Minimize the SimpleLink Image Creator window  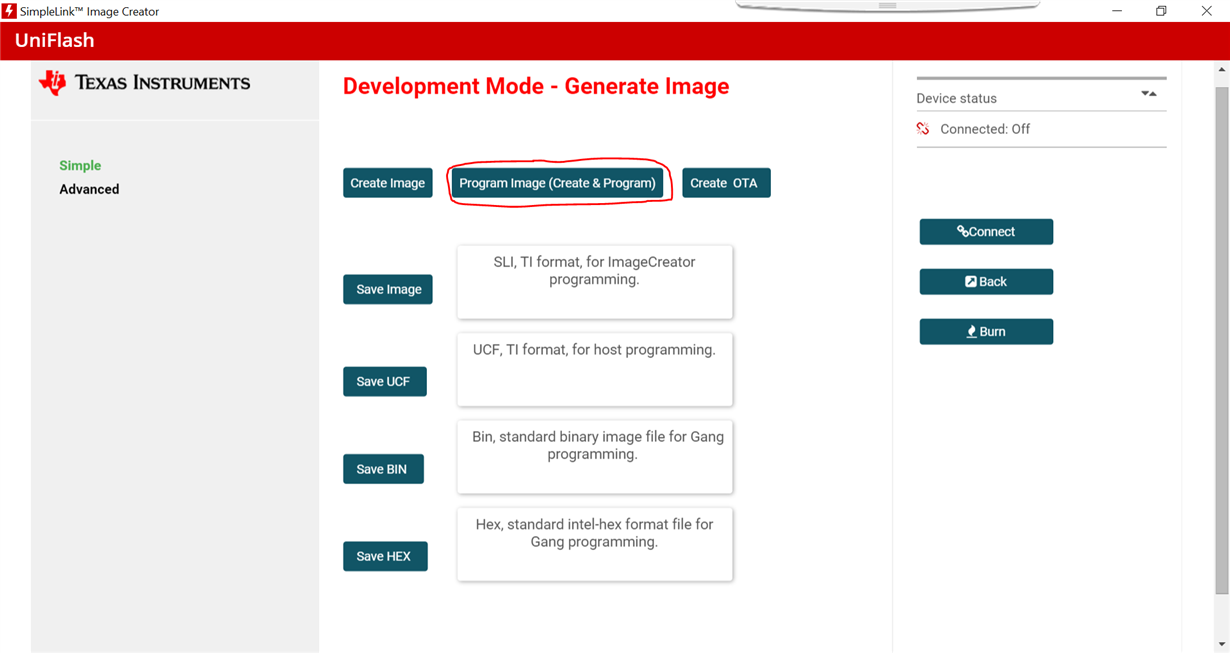pyautogui.click(x=1117, y=11)
